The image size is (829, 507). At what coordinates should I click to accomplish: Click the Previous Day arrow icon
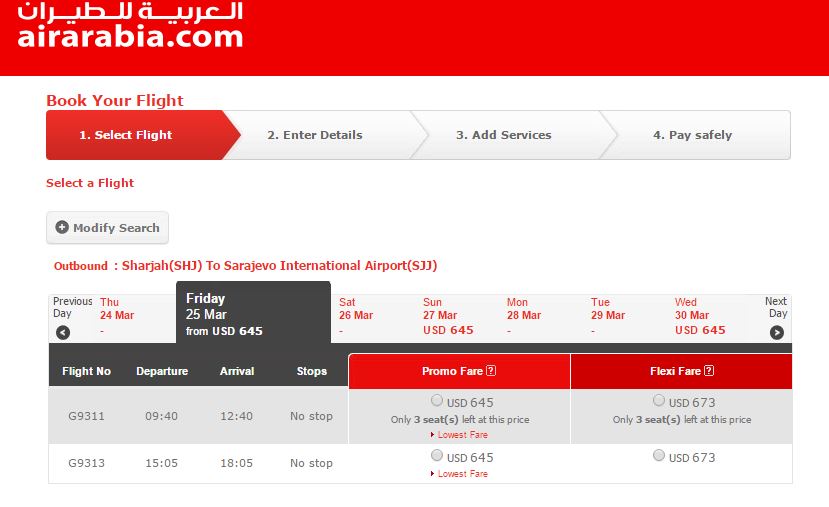(63, 333)
